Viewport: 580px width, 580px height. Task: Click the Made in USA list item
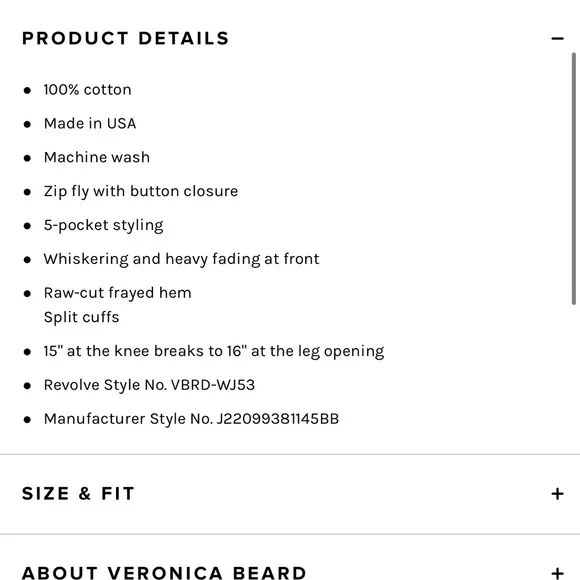(90, 124)
